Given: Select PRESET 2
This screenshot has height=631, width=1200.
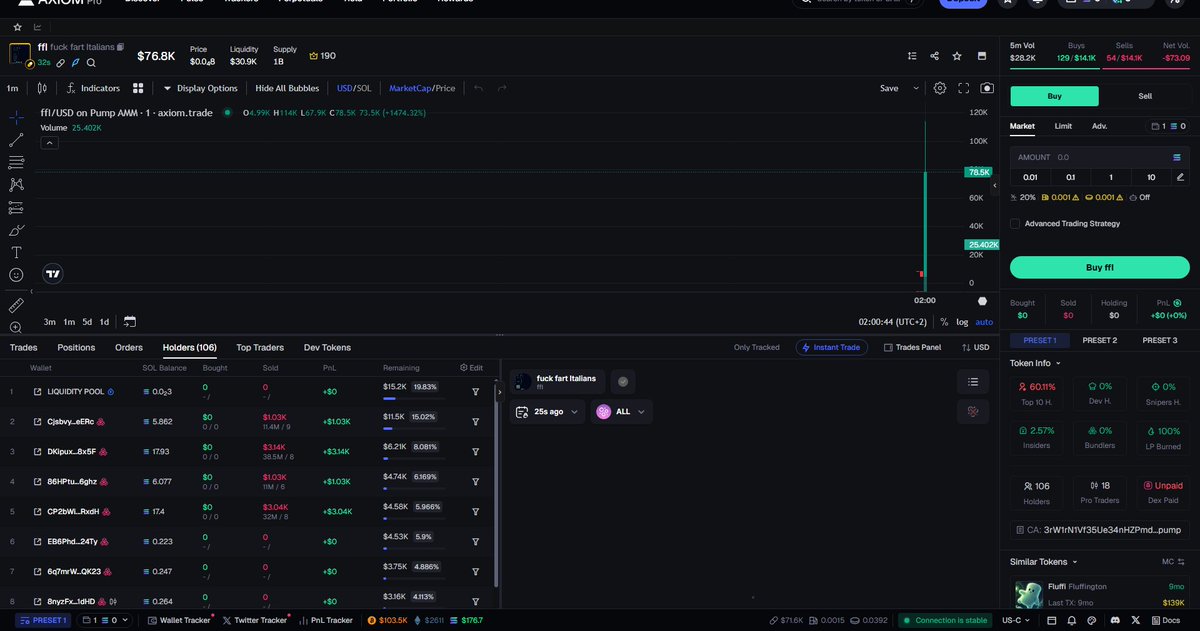Looking at the screenshot, I should coord(1099,340).
